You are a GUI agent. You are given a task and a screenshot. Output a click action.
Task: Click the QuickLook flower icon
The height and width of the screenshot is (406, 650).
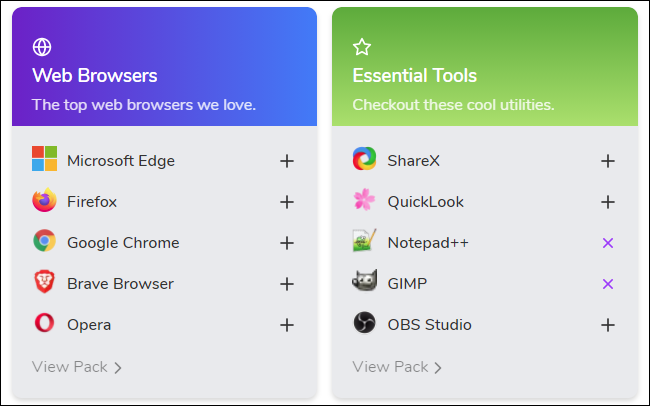click(x=364, y=201)
